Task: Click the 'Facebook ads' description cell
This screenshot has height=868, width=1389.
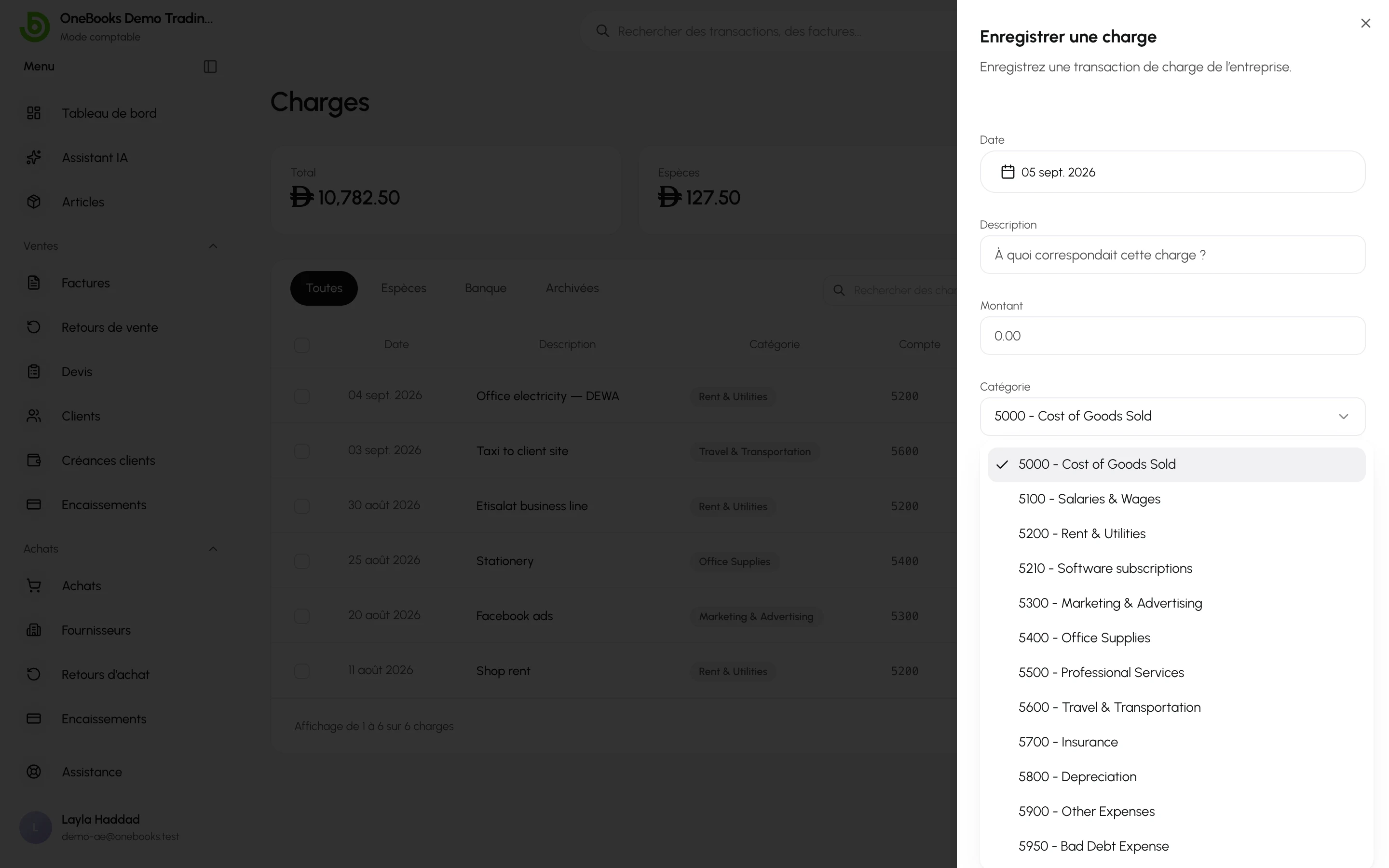Action: (514, 616)
